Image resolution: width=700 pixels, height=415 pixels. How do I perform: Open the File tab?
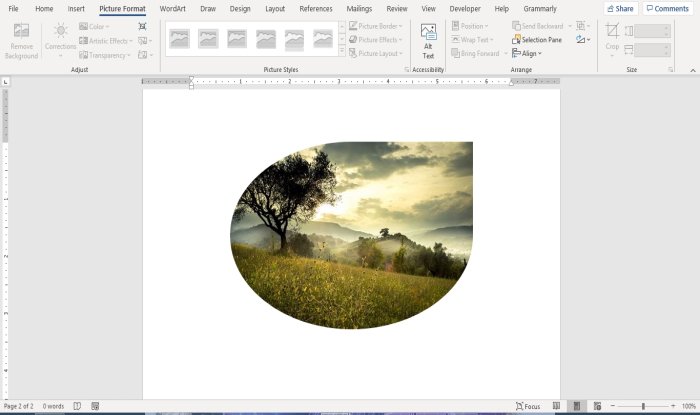pyautogui.click(x=13, y=8)
